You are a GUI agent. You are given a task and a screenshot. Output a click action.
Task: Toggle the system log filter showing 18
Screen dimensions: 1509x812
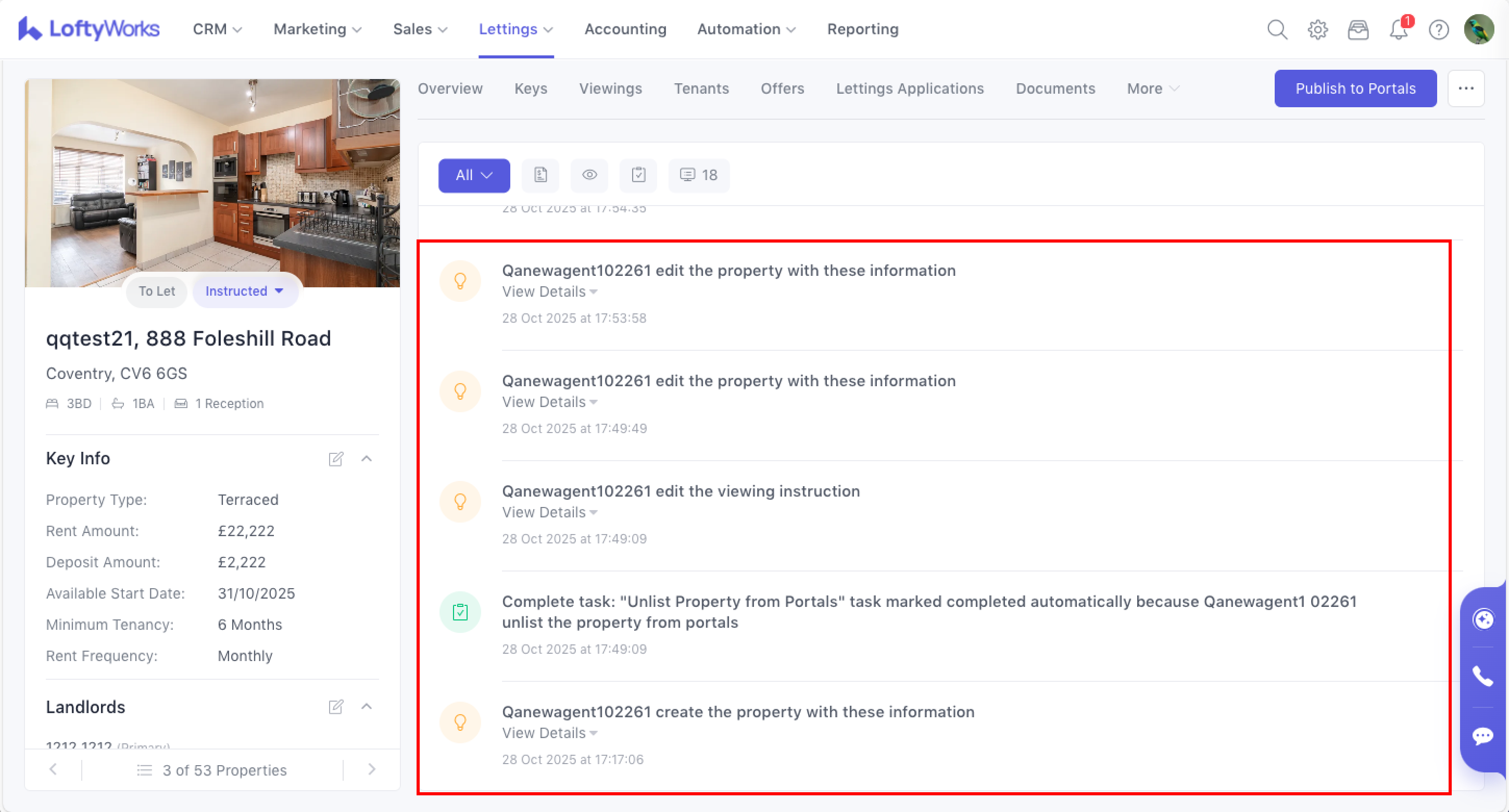coord(698,175)
